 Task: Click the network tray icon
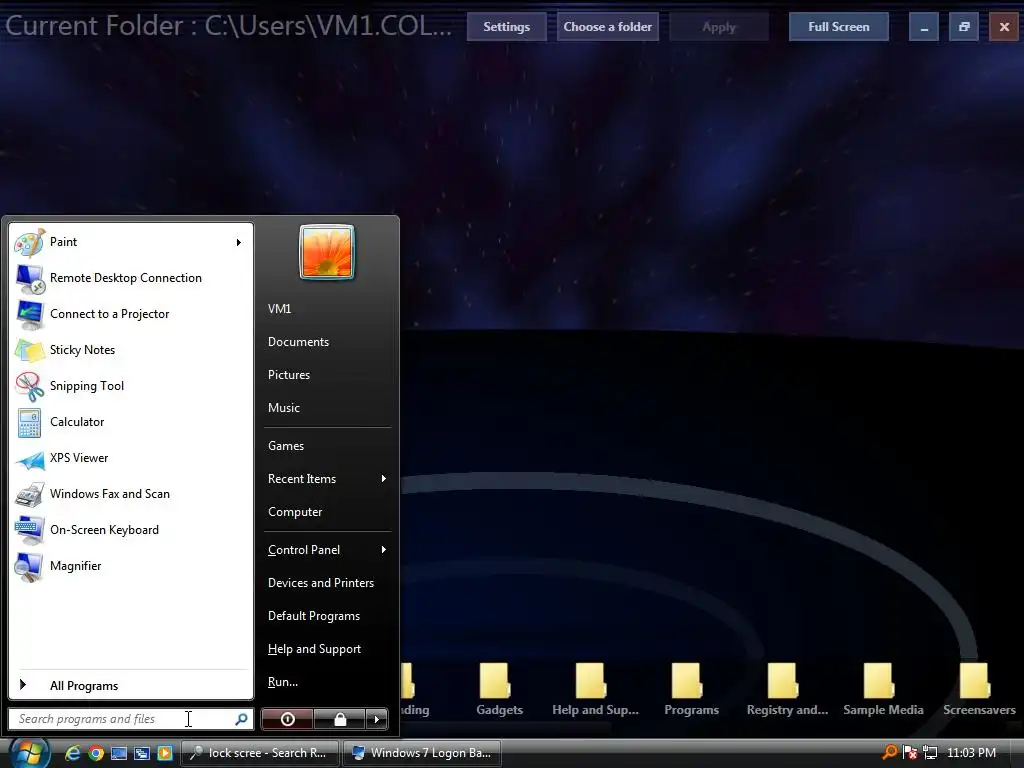pyautogui.click(x=930, y=753)
